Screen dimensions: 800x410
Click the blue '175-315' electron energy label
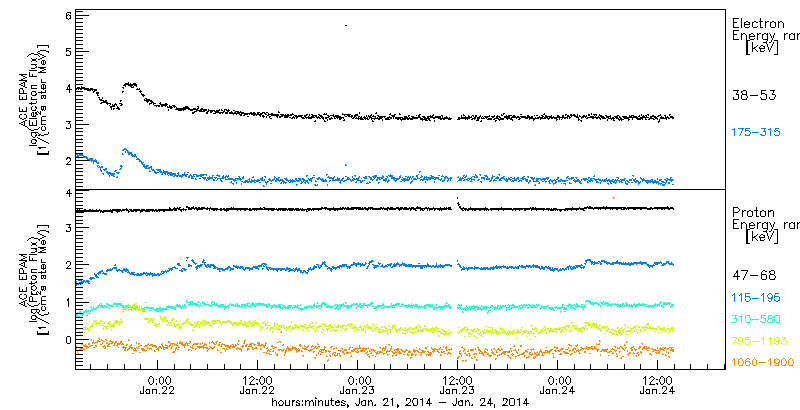point(756,133)
